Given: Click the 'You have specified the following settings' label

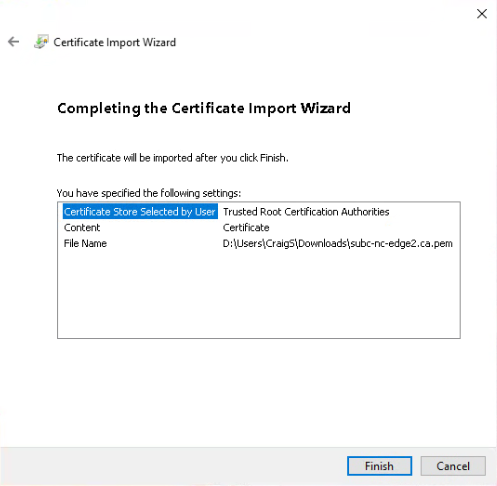Looking at the screenshot, I should pos(149,193).
